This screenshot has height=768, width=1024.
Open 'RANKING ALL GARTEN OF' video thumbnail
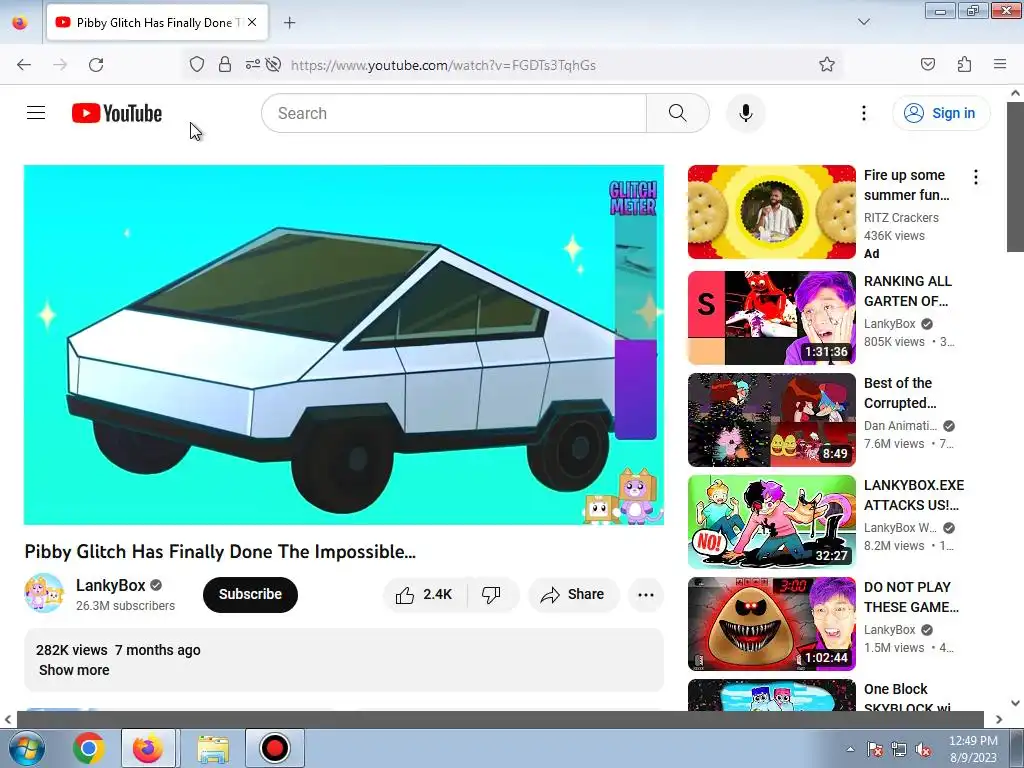(771, 318)
